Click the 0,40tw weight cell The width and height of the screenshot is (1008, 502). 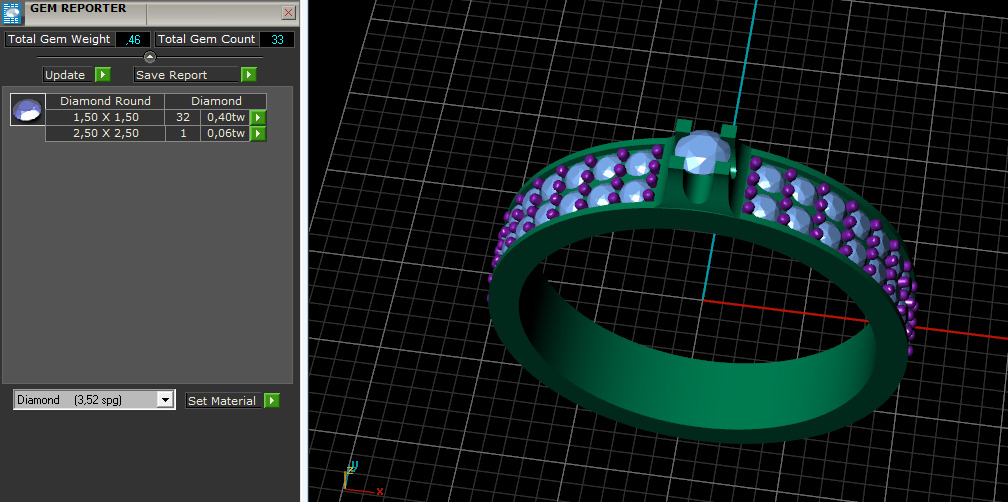click(x=226, y=117)
